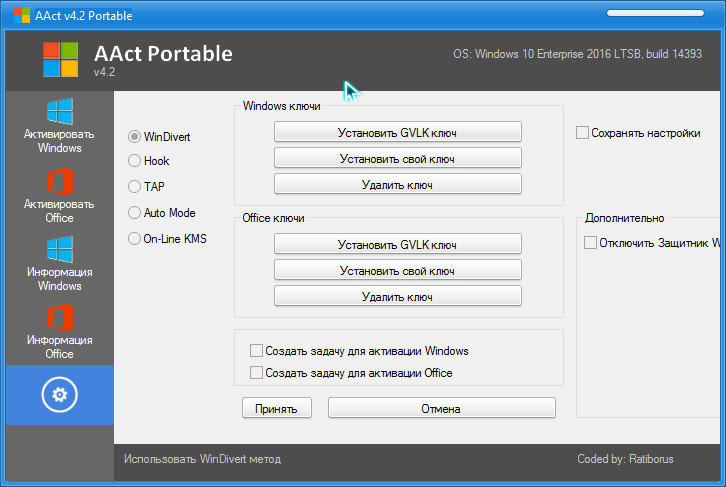This screenshot has height=487, width=726.
Task: Click the settings gear icon in sidebar
Action: 59,395
